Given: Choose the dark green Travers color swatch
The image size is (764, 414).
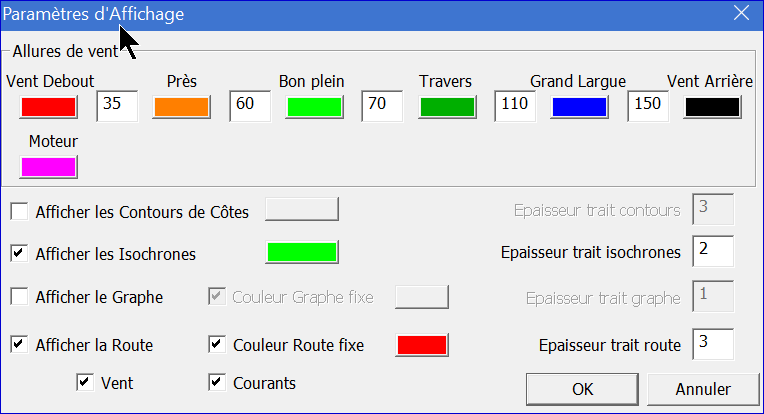Looking at the screenshot, I should coord(447,107).
